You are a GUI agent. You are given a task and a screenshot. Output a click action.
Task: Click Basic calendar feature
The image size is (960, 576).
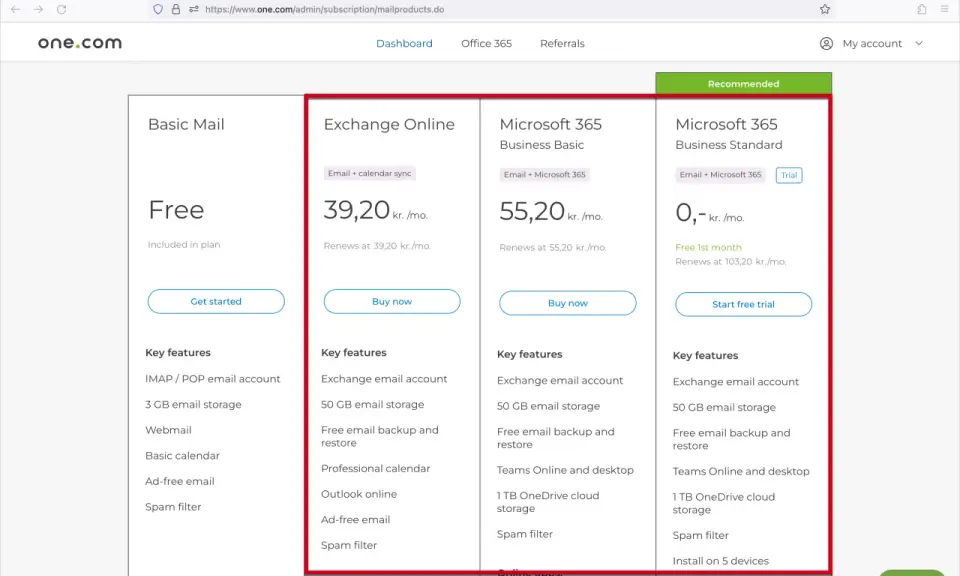[x=182, y=456]
